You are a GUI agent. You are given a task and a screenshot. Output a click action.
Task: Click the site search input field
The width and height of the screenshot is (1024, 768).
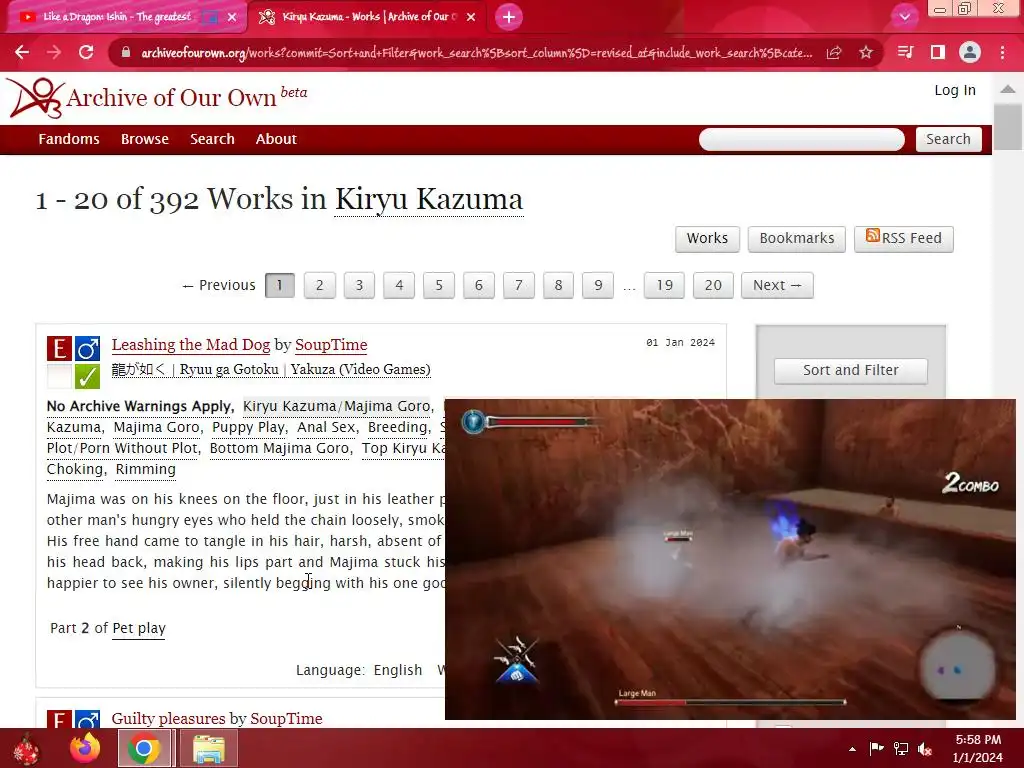point(801,139)
